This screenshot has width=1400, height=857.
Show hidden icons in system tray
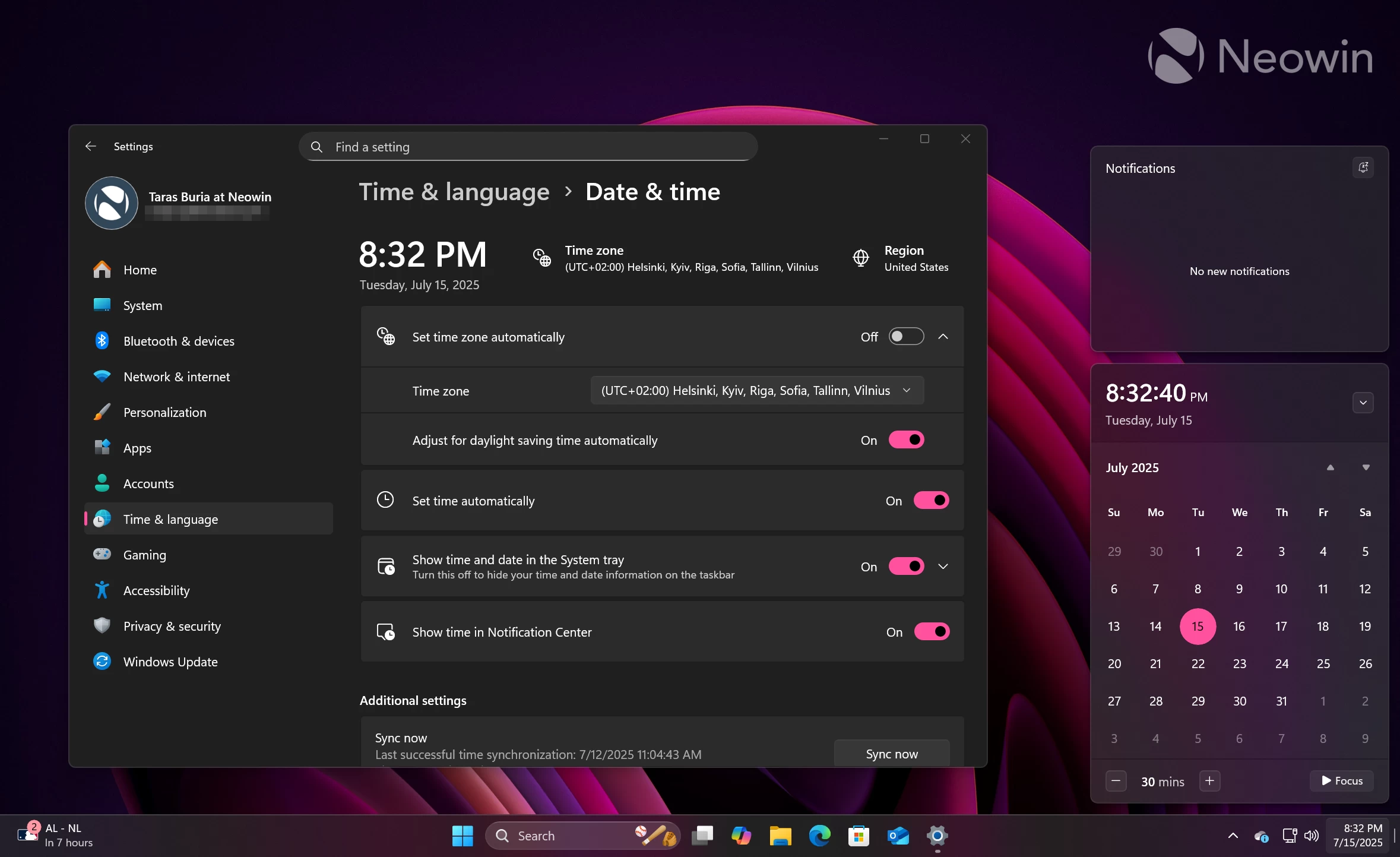(x=1233, y=836)
